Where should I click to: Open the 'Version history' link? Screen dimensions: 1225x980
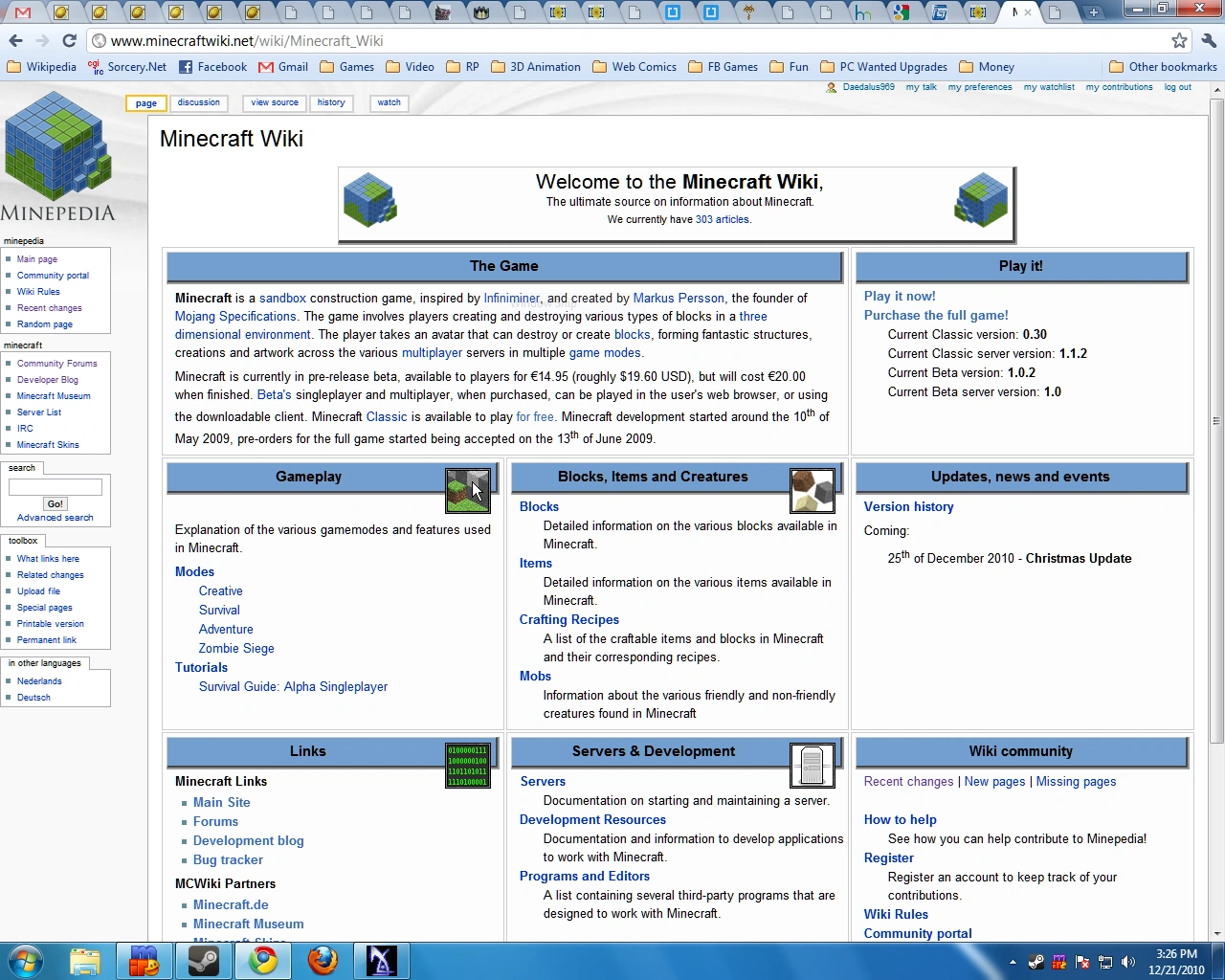pos(909,507)
